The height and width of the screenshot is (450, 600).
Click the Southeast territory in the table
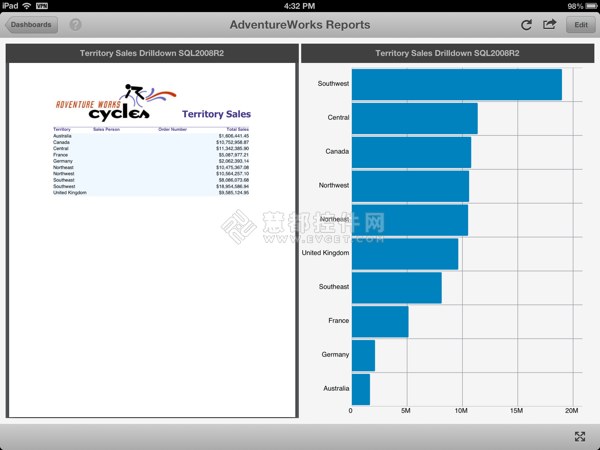[64, 180]
